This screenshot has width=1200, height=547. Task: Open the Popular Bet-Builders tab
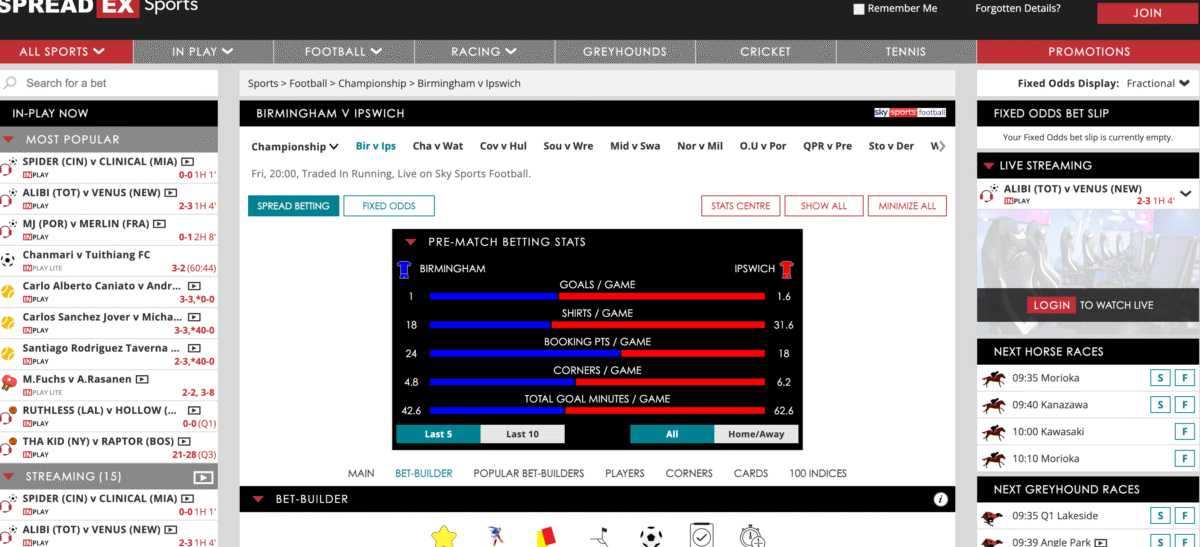click(529, 473)
